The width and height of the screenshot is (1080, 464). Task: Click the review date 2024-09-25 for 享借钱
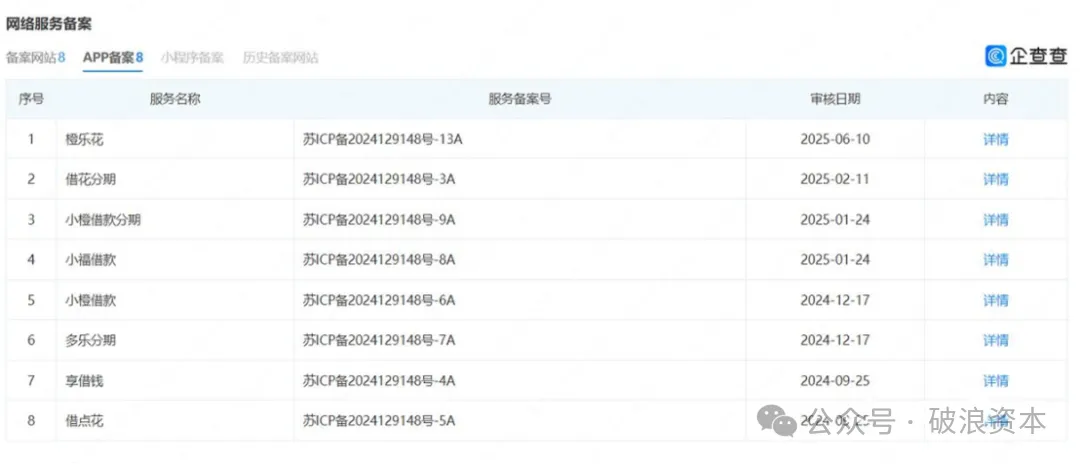pos(835,381)
